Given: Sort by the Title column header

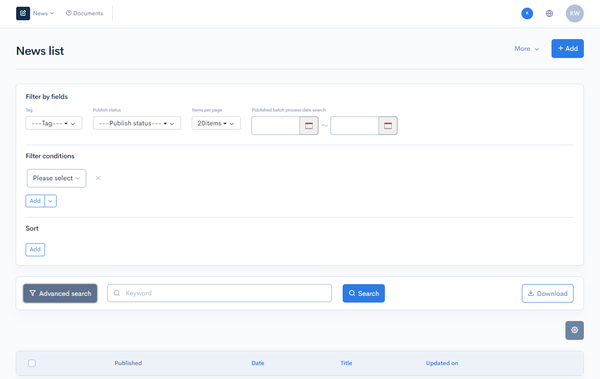Looking at the screenshot, I should point(346,363).
